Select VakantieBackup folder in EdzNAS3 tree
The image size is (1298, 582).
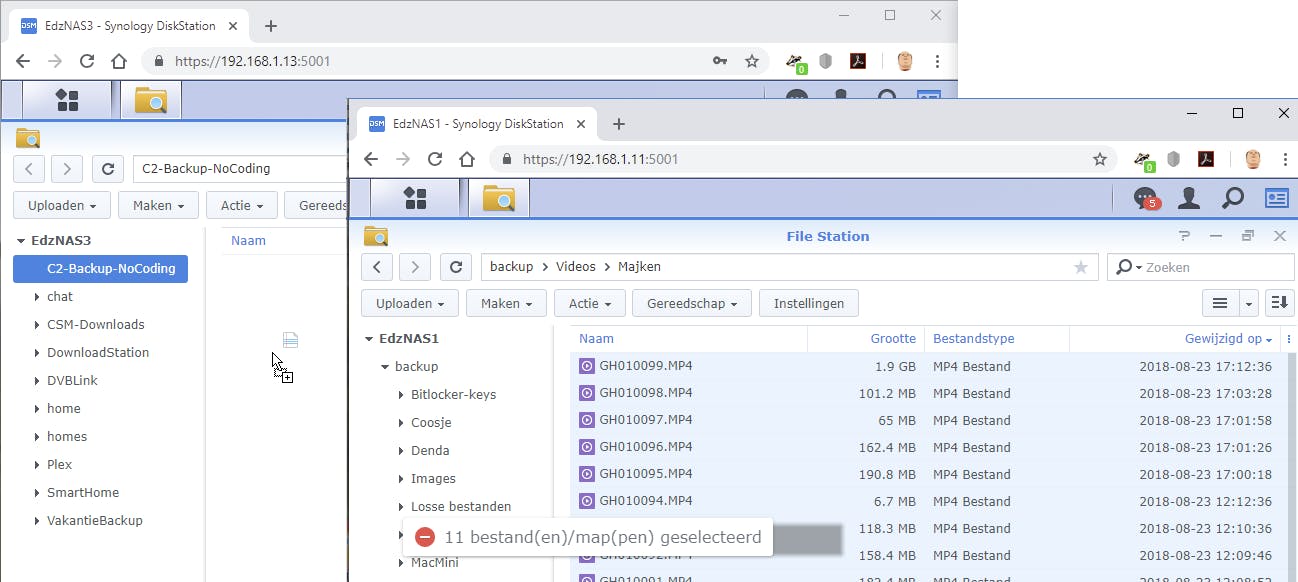95,521
